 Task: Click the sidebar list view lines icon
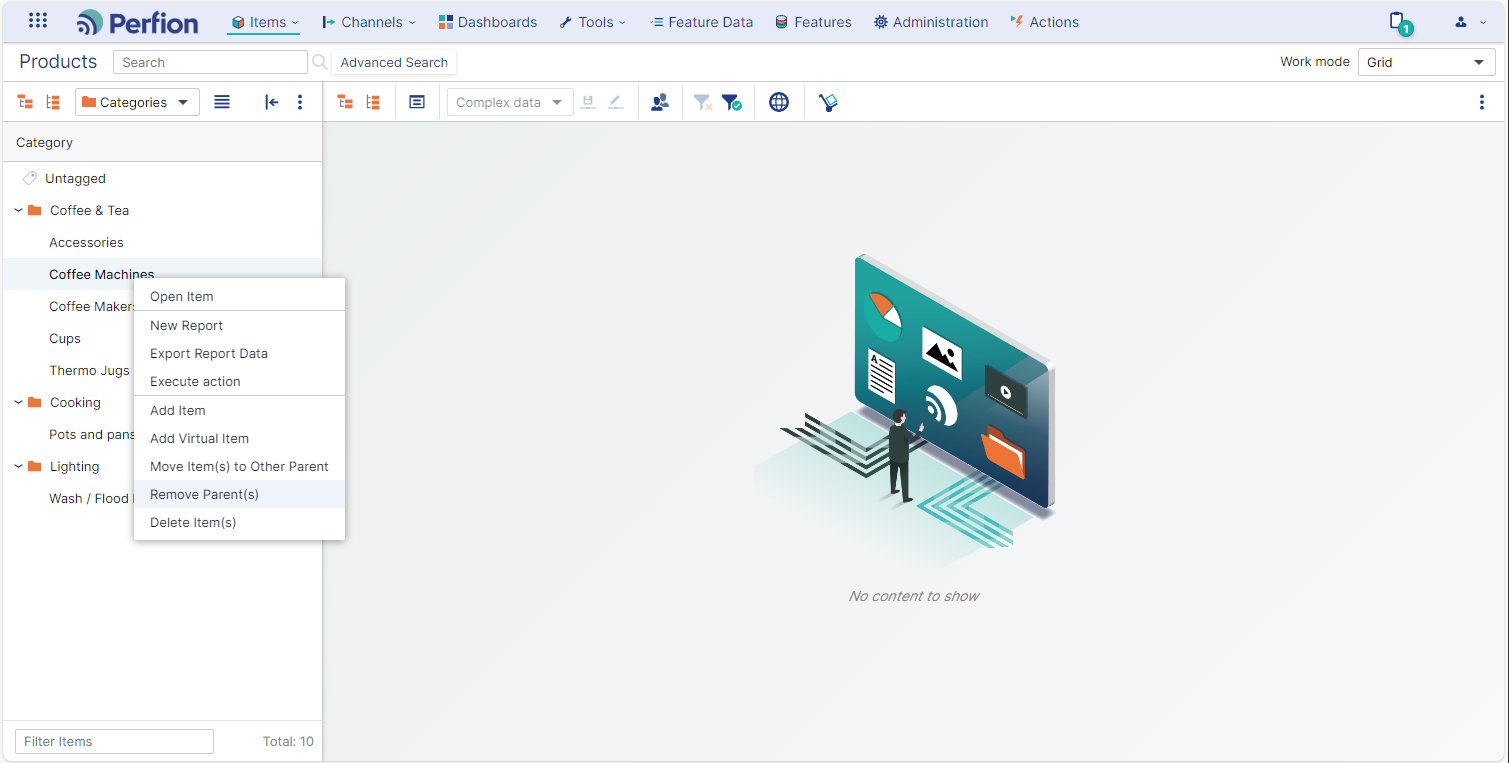pyautogui.click(x=222, y=102)
